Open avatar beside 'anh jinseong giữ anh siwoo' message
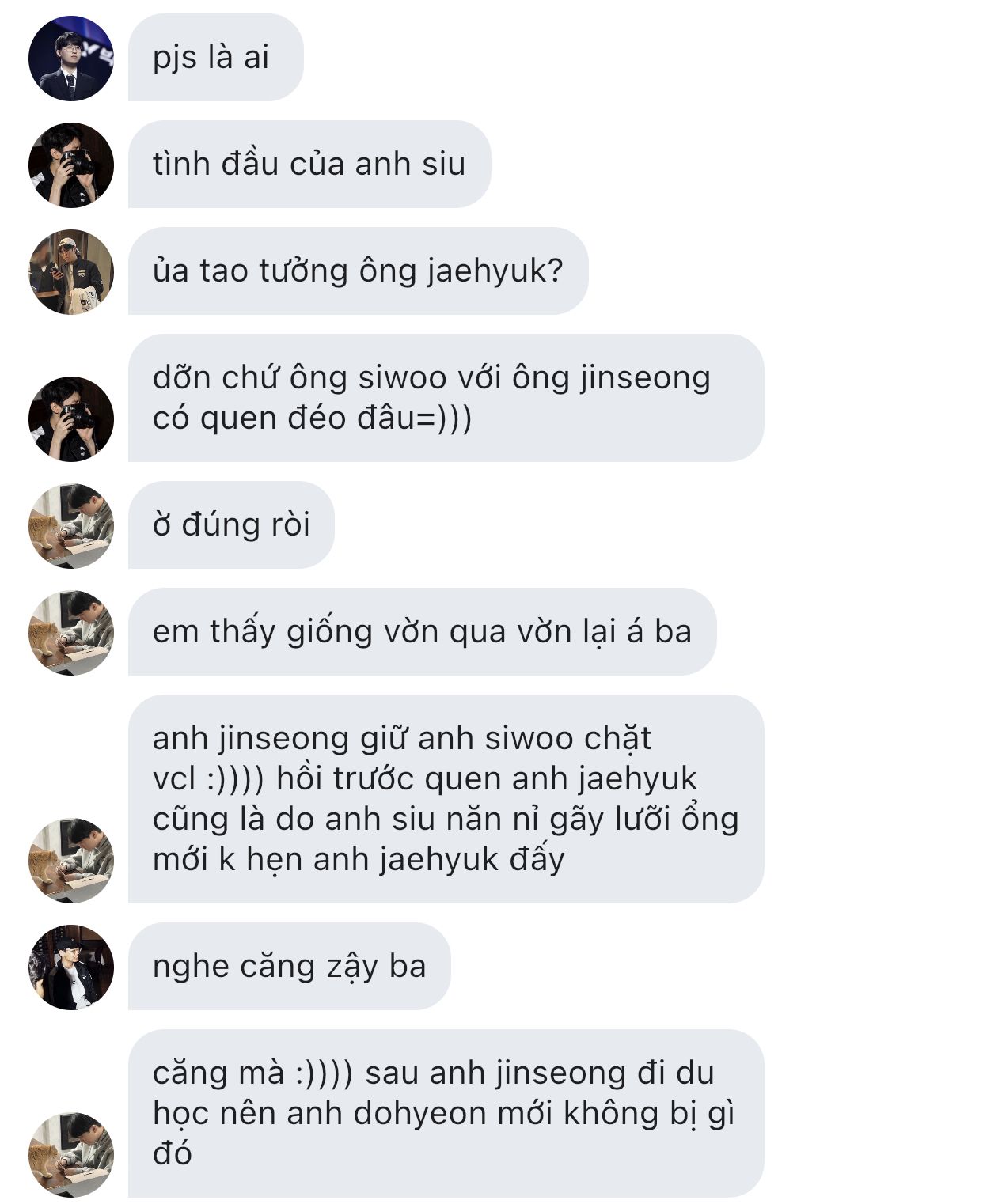This screenshot has width=983, height=1204. point(71,860)
